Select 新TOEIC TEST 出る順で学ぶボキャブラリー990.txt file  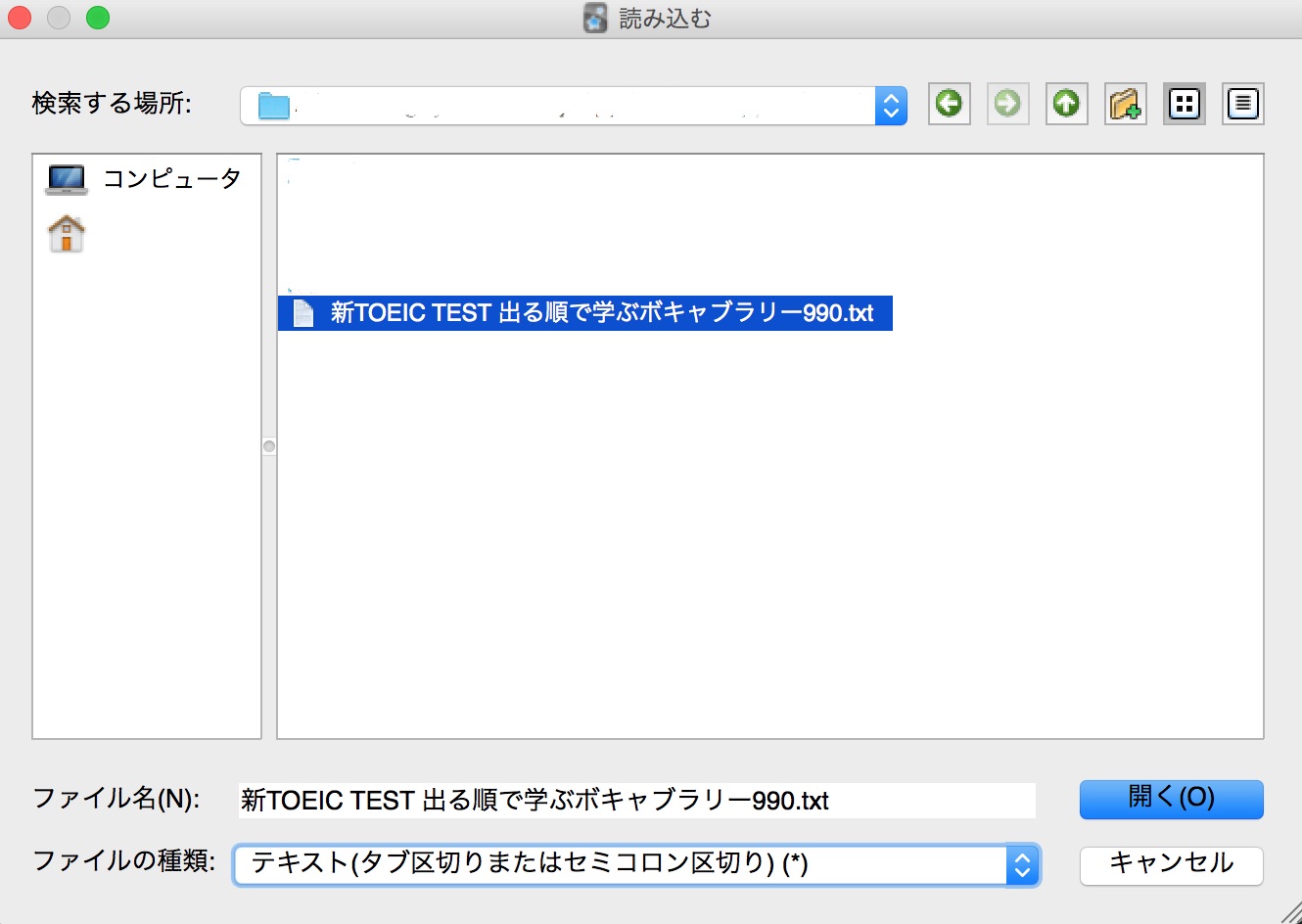tap(585, 313)
